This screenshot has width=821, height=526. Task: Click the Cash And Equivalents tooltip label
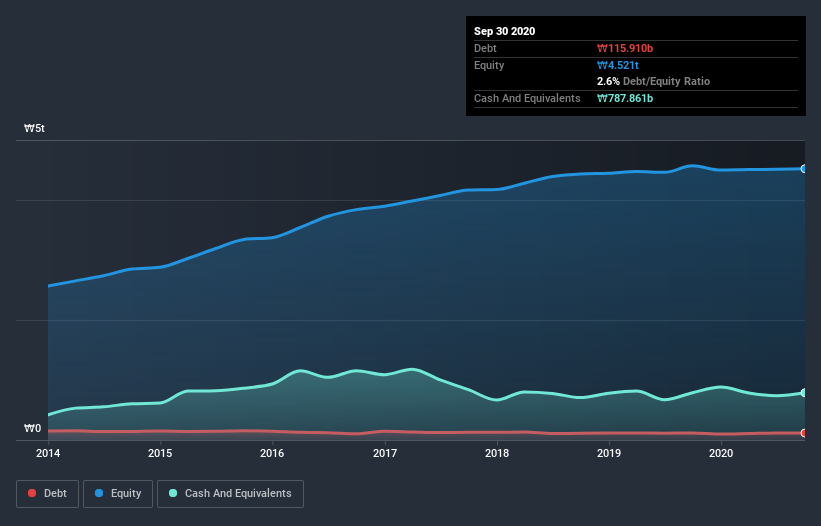pos(527,98)
